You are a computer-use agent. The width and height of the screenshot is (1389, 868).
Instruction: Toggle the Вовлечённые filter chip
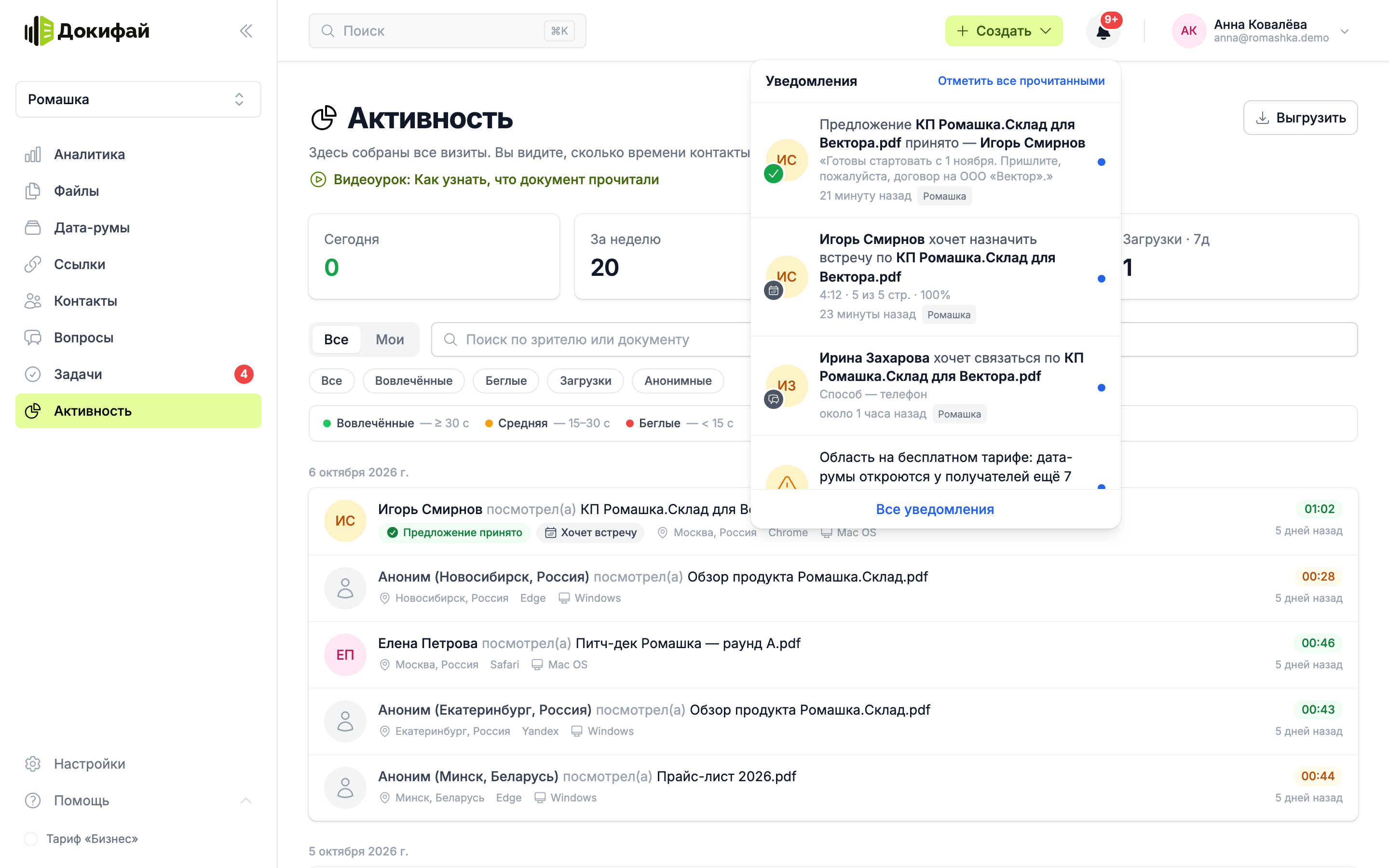click(414, 380)
